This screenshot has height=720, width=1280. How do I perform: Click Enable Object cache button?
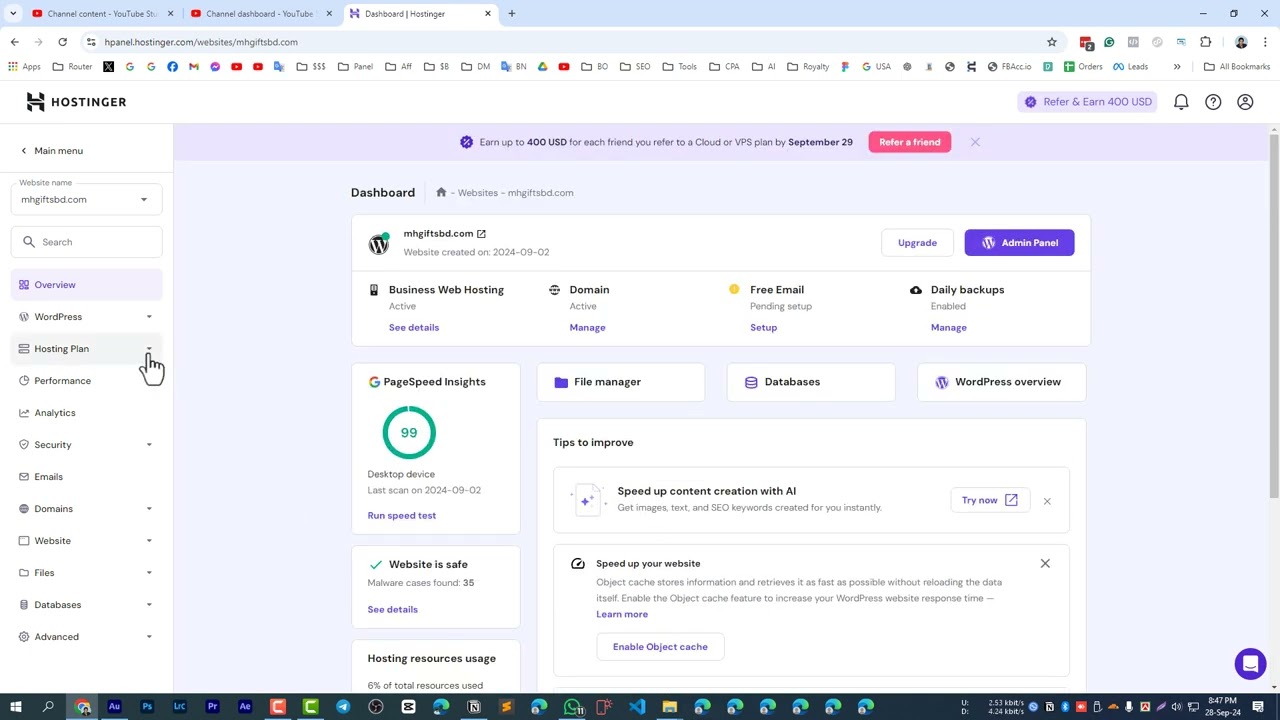[660, 647]
